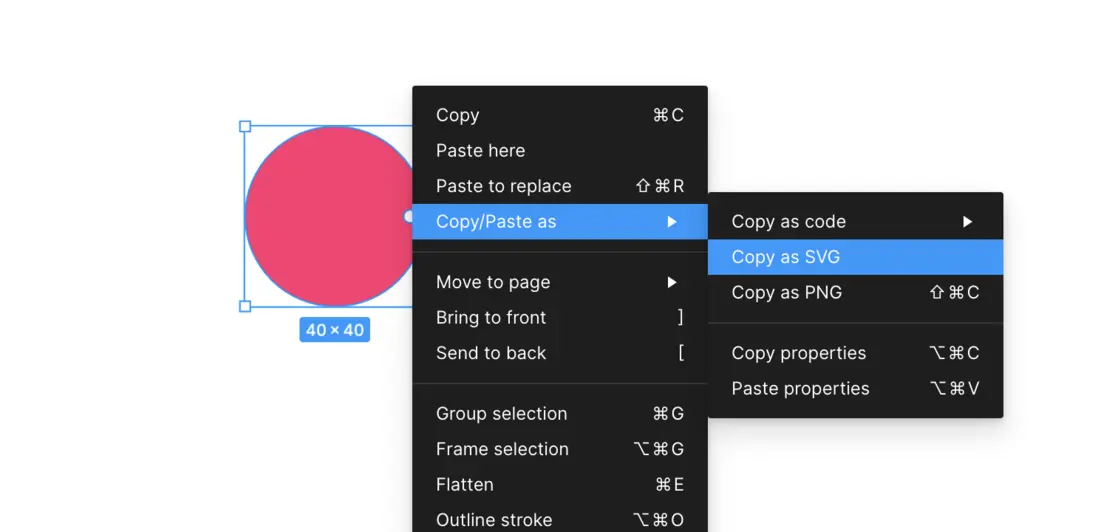Click Frame selection menu item
The image size is (1098, 532).
503,450
